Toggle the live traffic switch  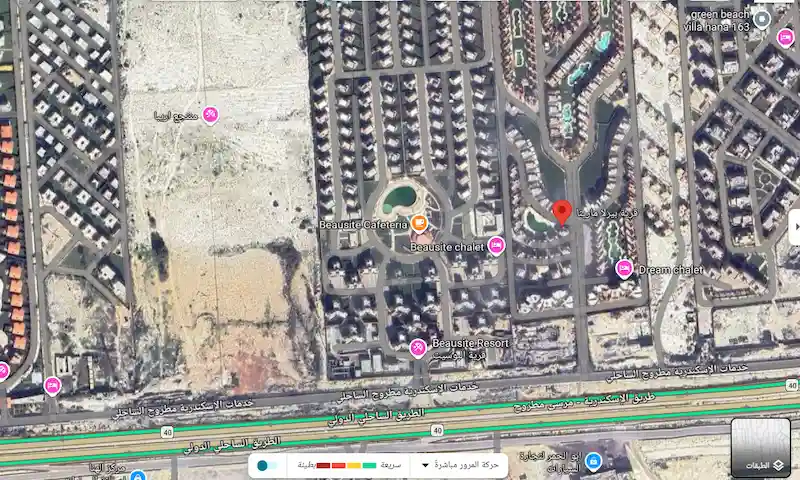click(x=267, y=465)
